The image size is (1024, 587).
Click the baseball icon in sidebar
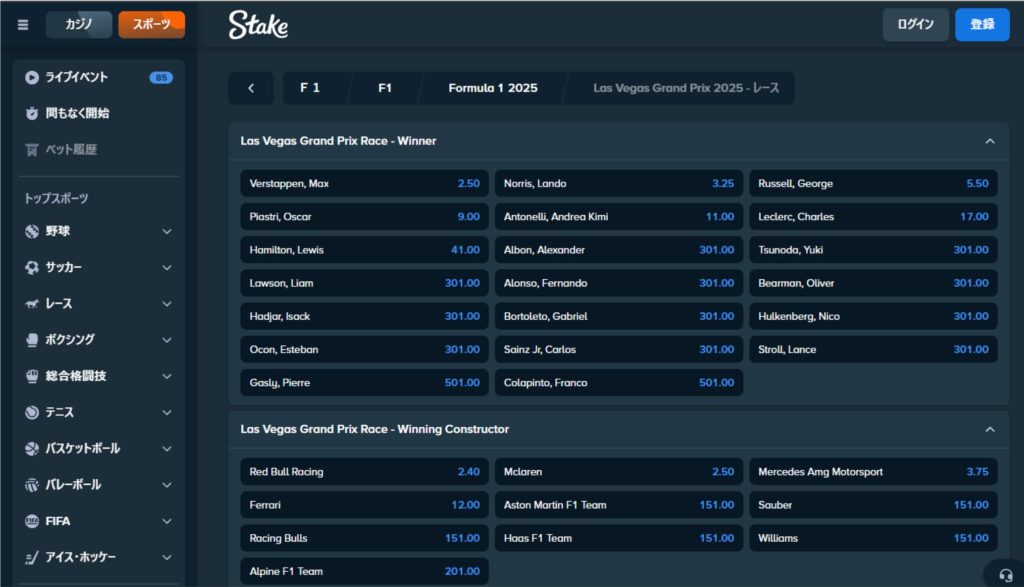32,231
